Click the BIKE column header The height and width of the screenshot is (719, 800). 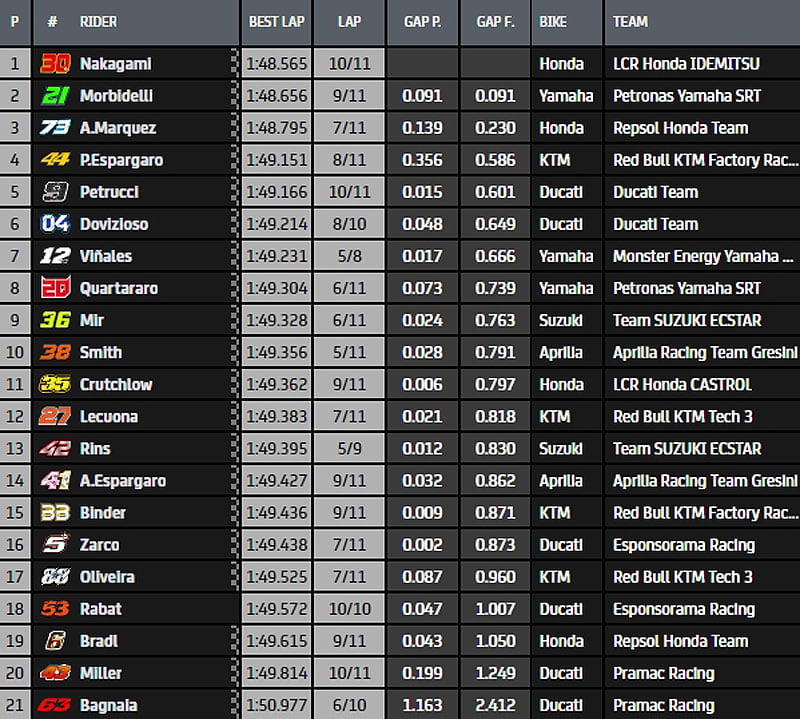tap(553, 21)
